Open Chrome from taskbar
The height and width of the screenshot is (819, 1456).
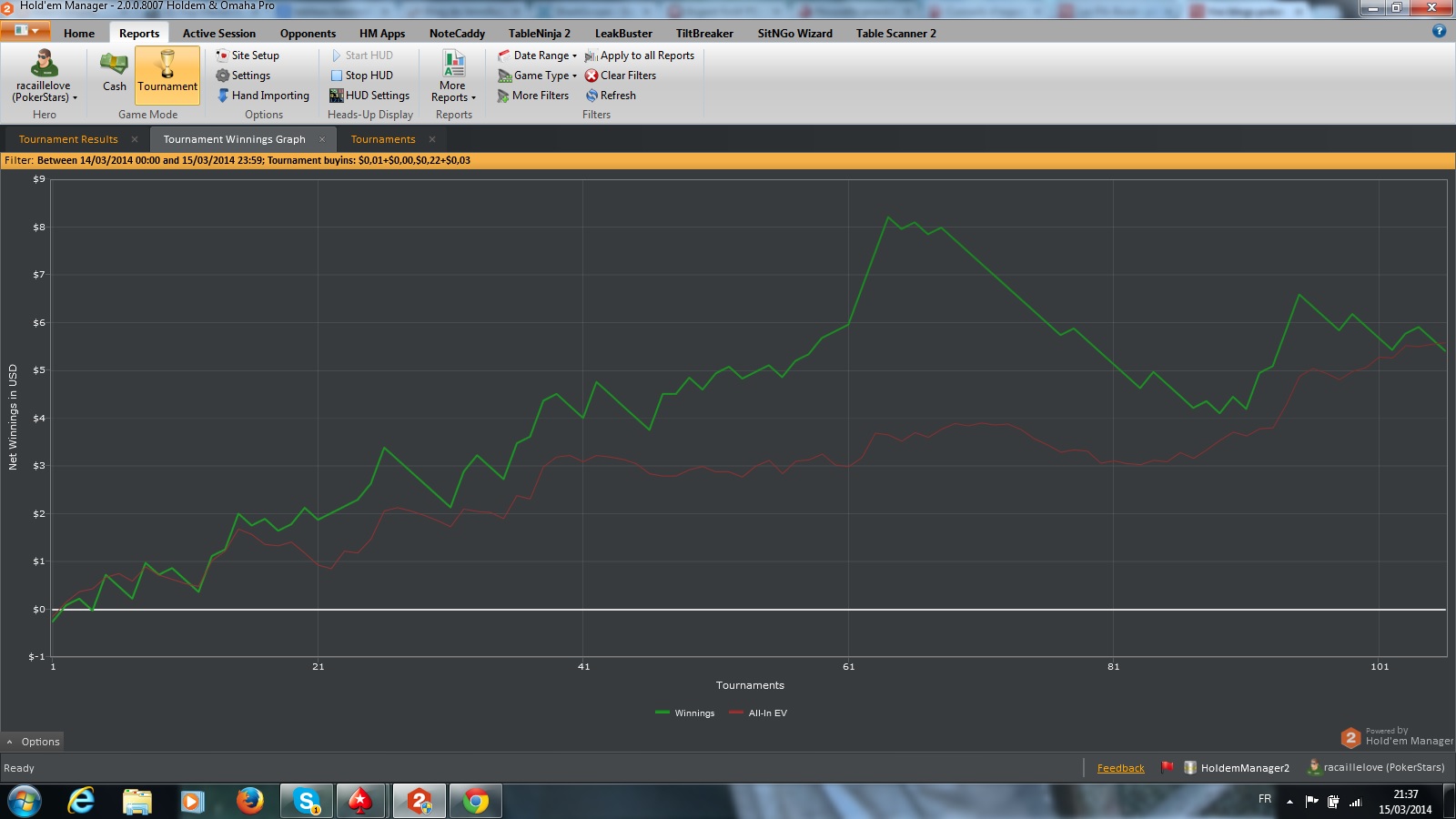(x=475, y=802)
